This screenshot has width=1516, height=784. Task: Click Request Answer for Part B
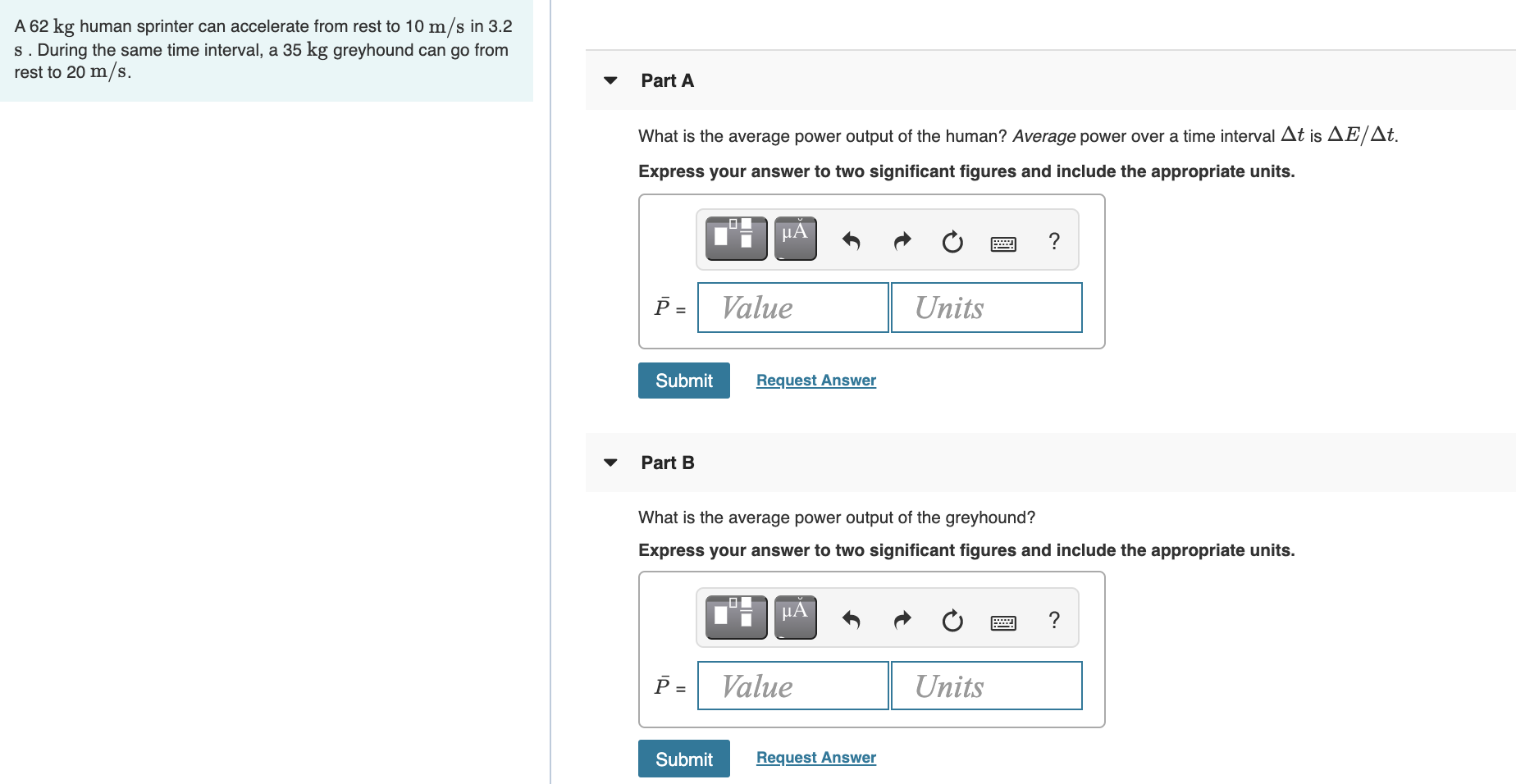pos(815,757)
